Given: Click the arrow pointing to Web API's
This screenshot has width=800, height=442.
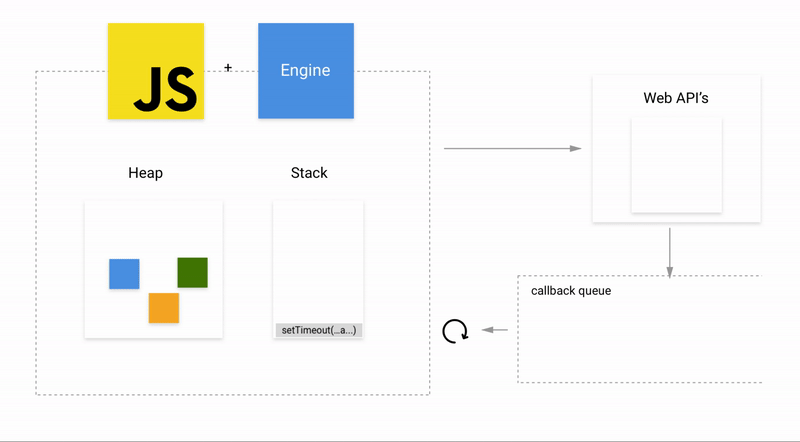Looking at the screenshot, I should [512, 149].
